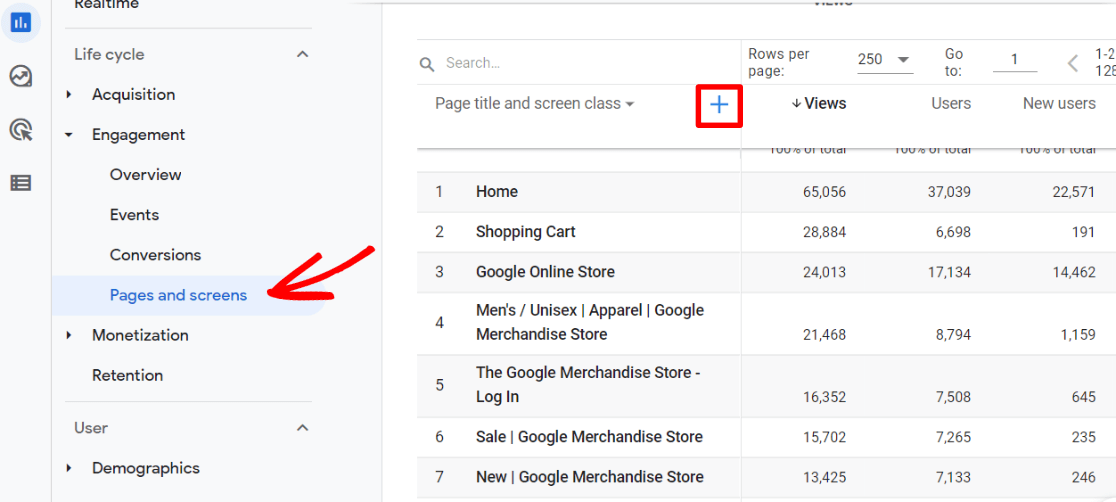Image resolution: width=1116 pixels, height=502 pixels.
Task: Sort table by New users column
Action: [x=1059, y=104]
